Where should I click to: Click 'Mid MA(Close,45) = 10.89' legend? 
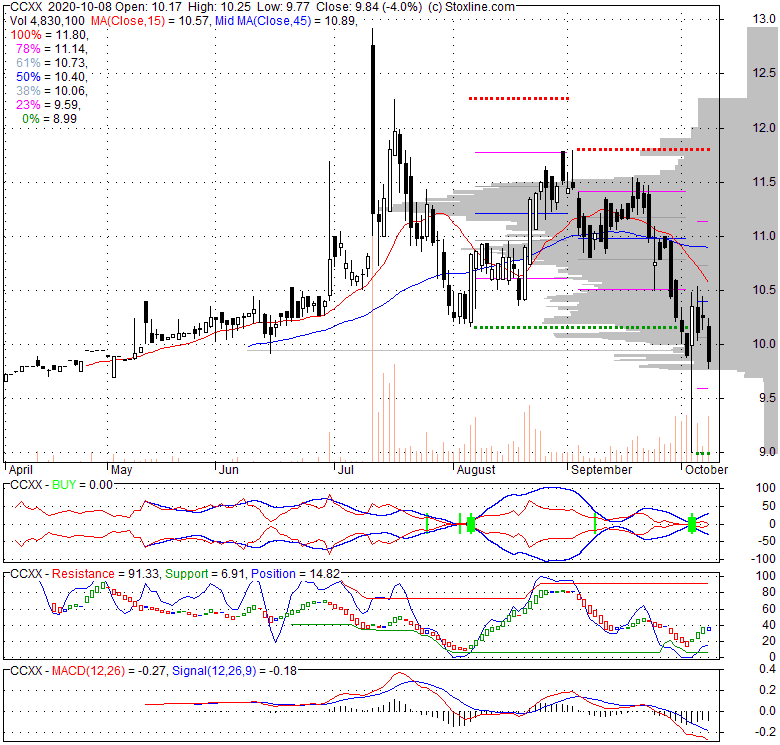tap(286, 21)
